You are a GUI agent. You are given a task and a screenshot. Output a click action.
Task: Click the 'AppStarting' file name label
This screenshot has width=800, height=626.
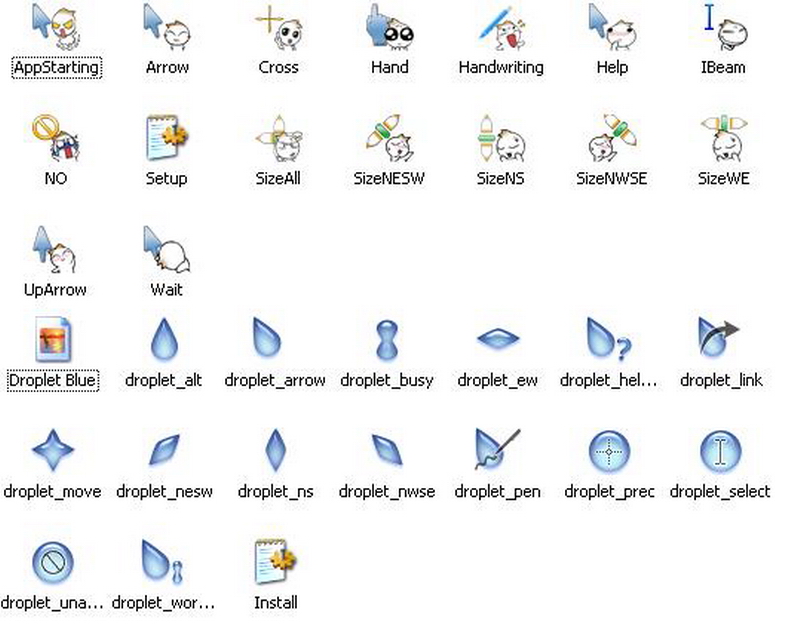click(x=56, y=67)
